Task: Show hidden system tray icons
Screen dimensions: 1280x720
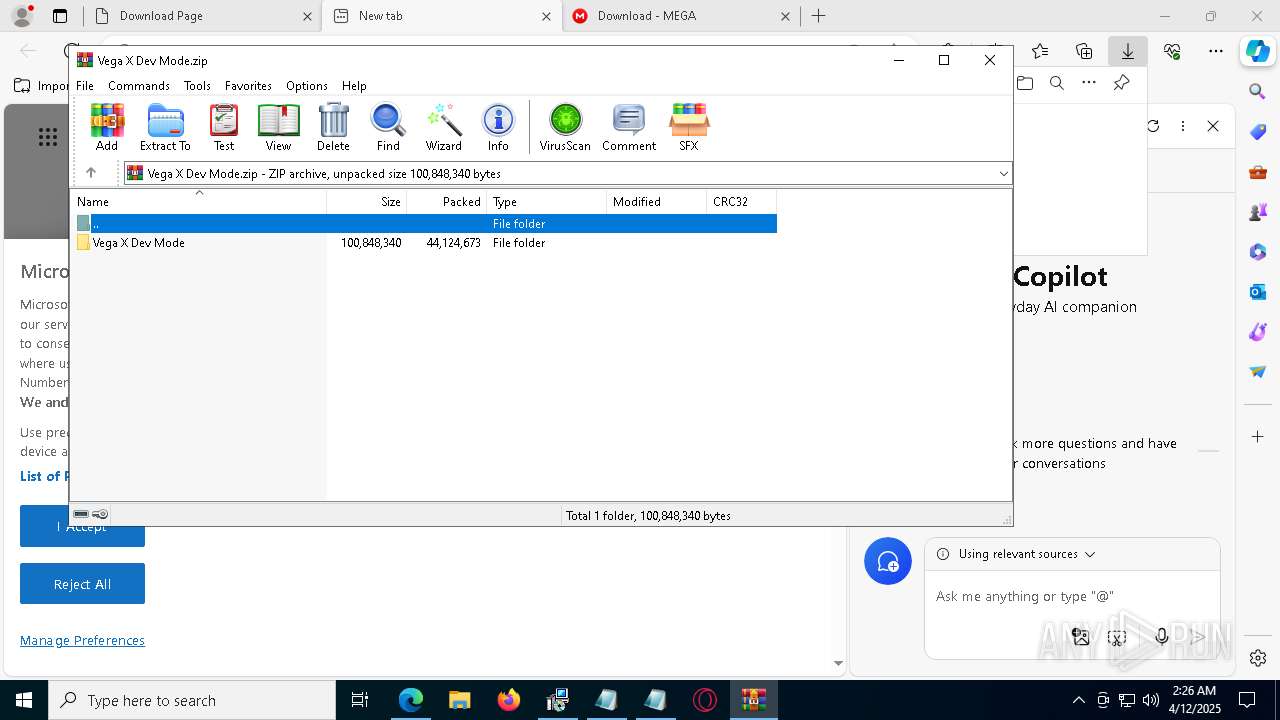Action: [1078, 700]
